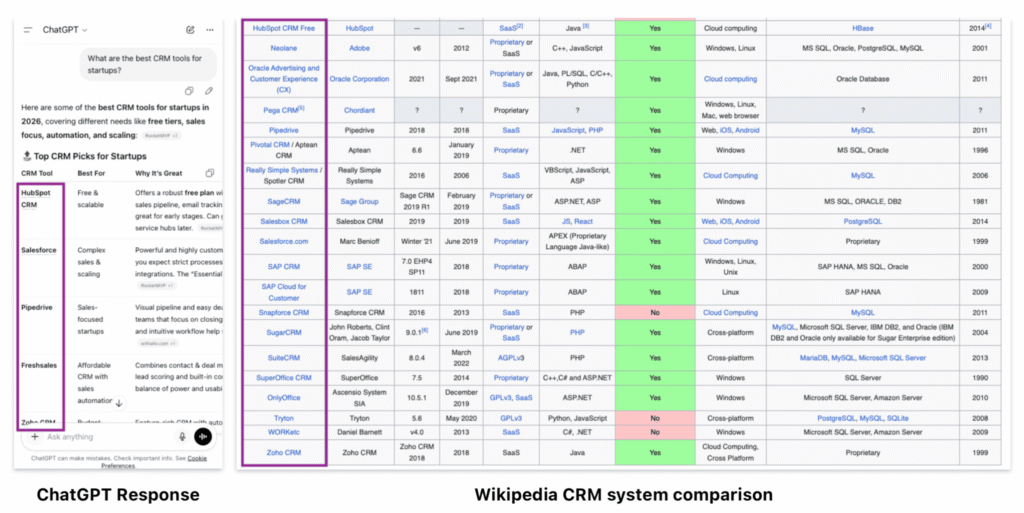Click the scroll-to-bottom arrow button
Image resolution: width=1024 pixels, height=513 pixels.
119,403
